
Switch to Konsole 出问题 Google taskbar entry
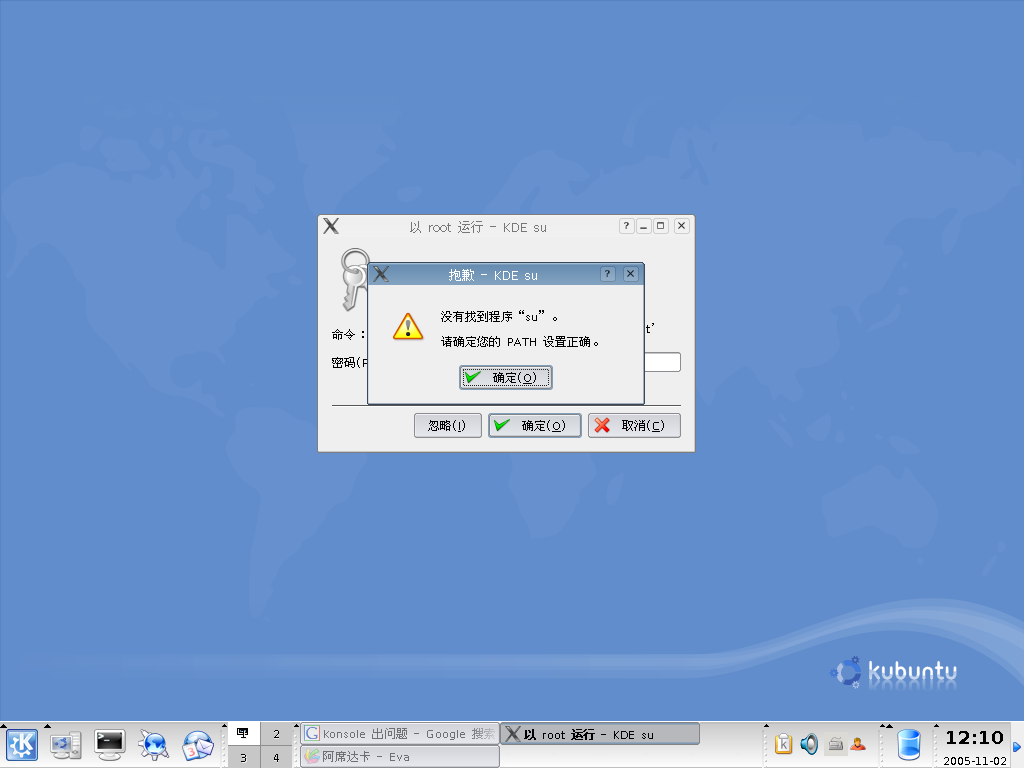[x=400, y=733]
